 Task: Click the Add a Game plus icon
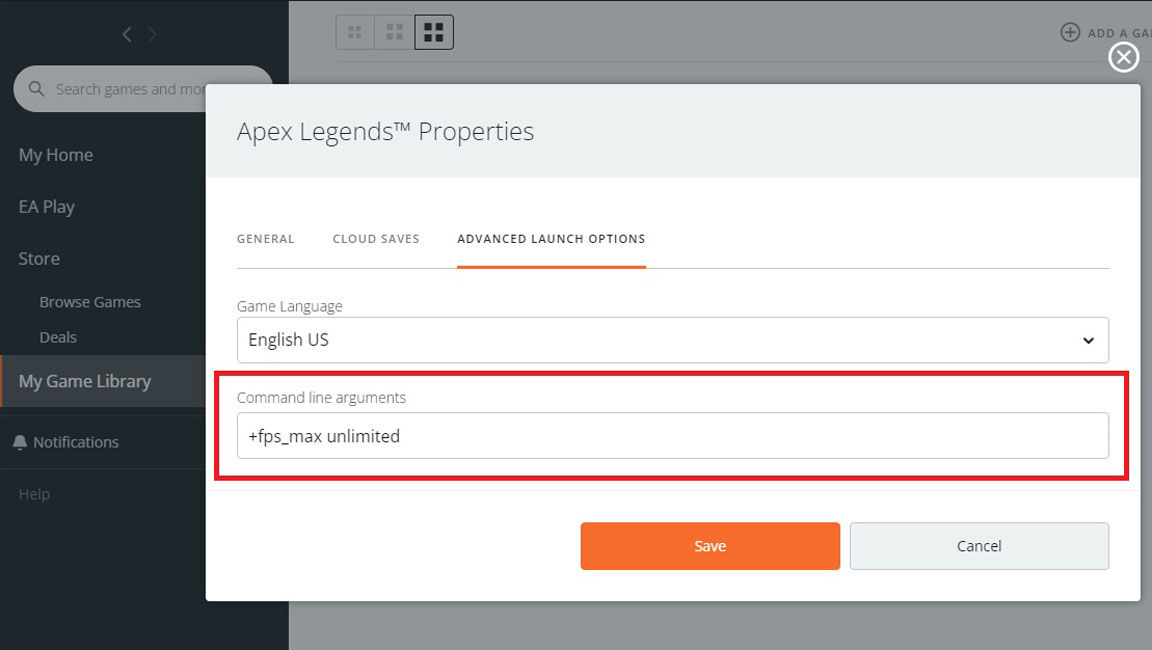tap(1071, 33)
